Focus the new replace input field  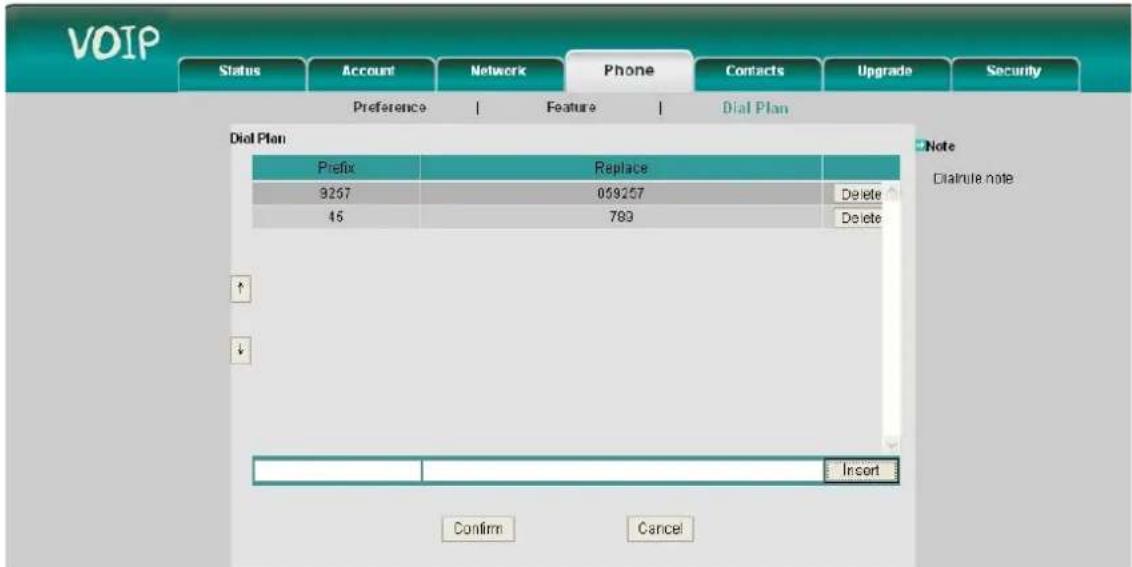(x=622, y=471)
